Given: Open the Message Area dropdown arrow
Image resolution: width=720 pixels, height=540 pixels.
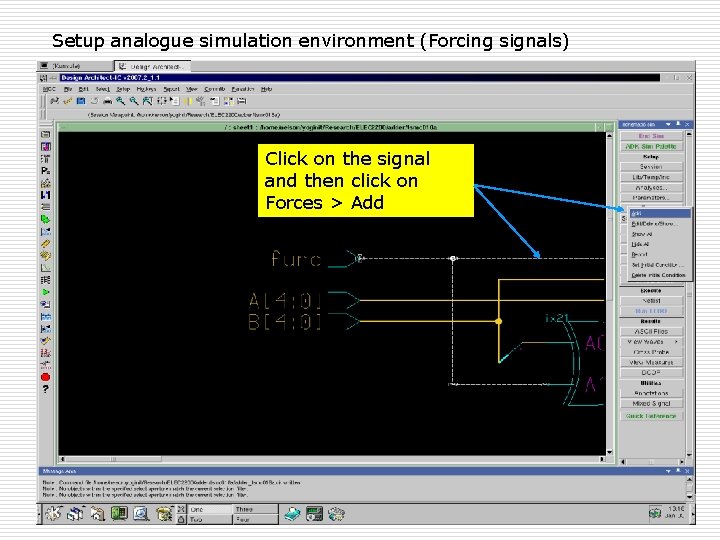Looking at the screenshot, I should click(669, 471).
